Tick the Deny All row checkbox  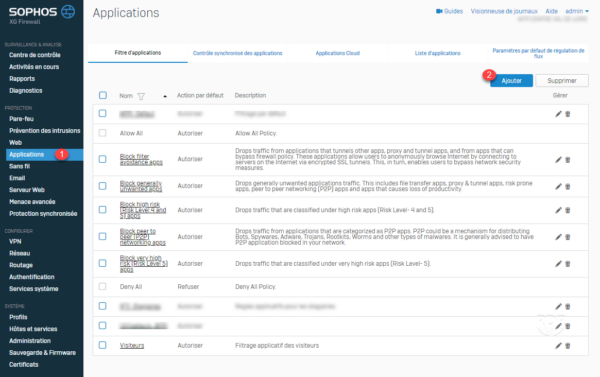tap(103, 286)
